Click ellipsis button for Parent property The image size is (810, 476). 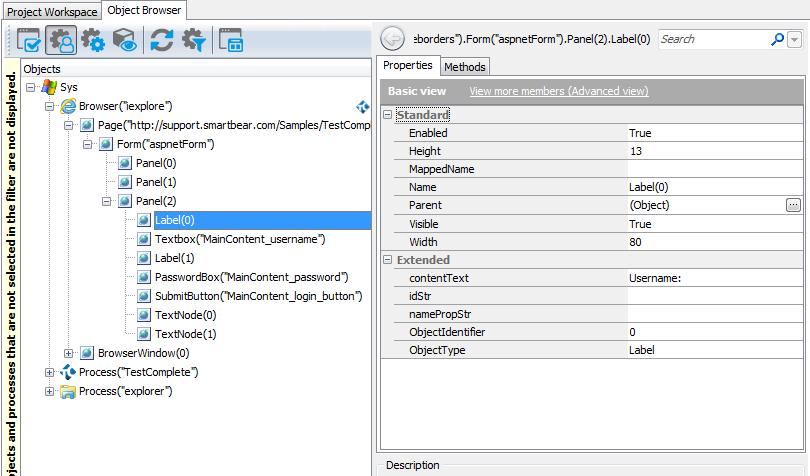point(793,205)
